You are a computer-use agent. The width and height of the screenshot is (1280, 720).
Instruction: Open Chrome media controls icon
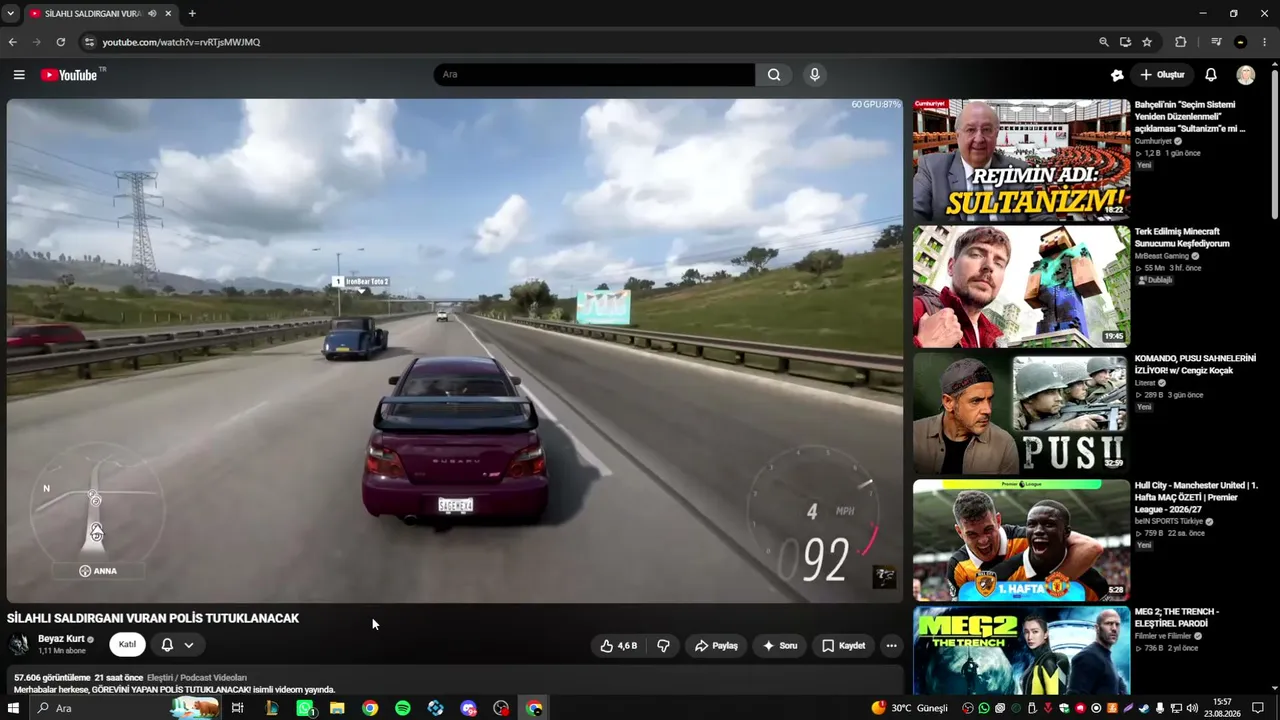pos(1216,42)
